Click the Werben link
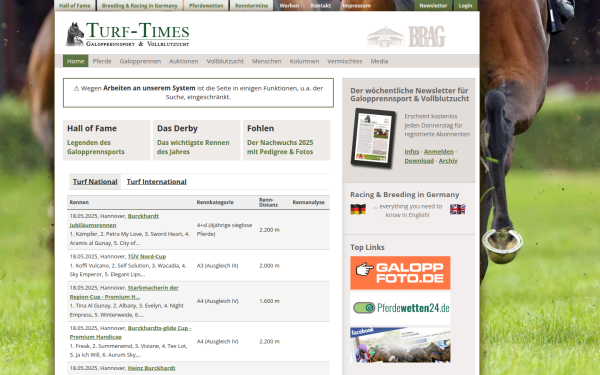The image size is (600, 375). [289, 5]
